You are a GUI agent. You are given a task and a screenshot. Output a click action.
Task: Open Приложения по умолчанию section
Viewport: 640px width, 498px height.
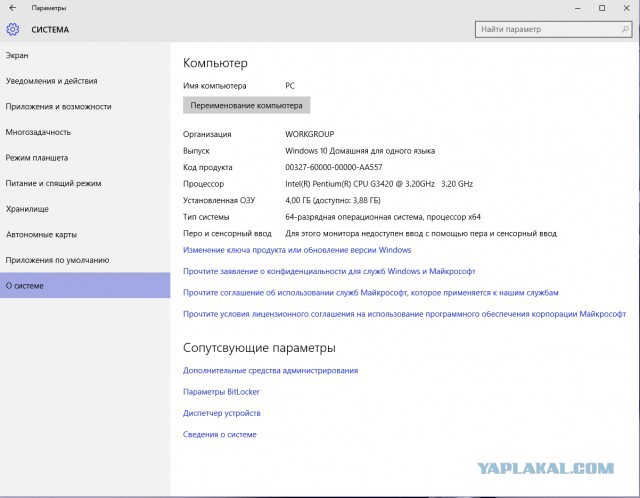[58, 260]
